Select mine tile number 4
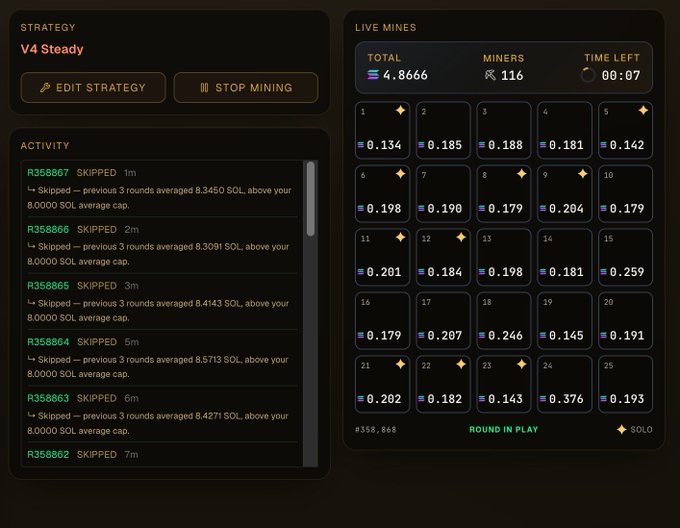 click(x=565, y=130)
